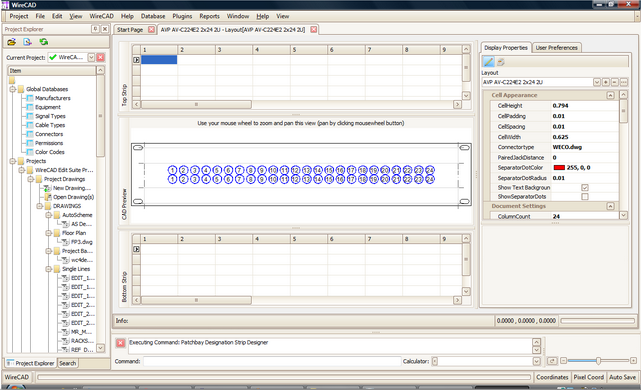This screenshot has width=641, height=390.
Task: Click the pencil icon in Display Properties toolbar
Action: coord(489,62)
